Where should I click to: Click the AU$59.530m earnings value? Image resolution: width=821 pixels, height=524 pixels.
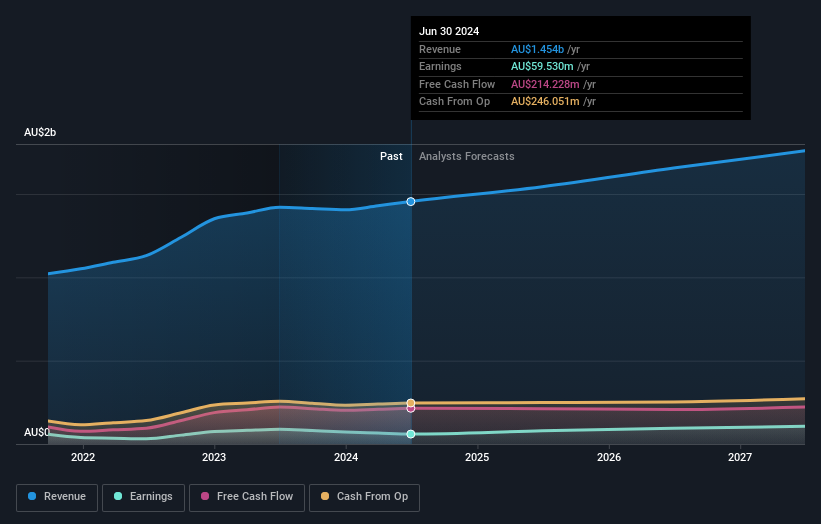coord(542,66)
